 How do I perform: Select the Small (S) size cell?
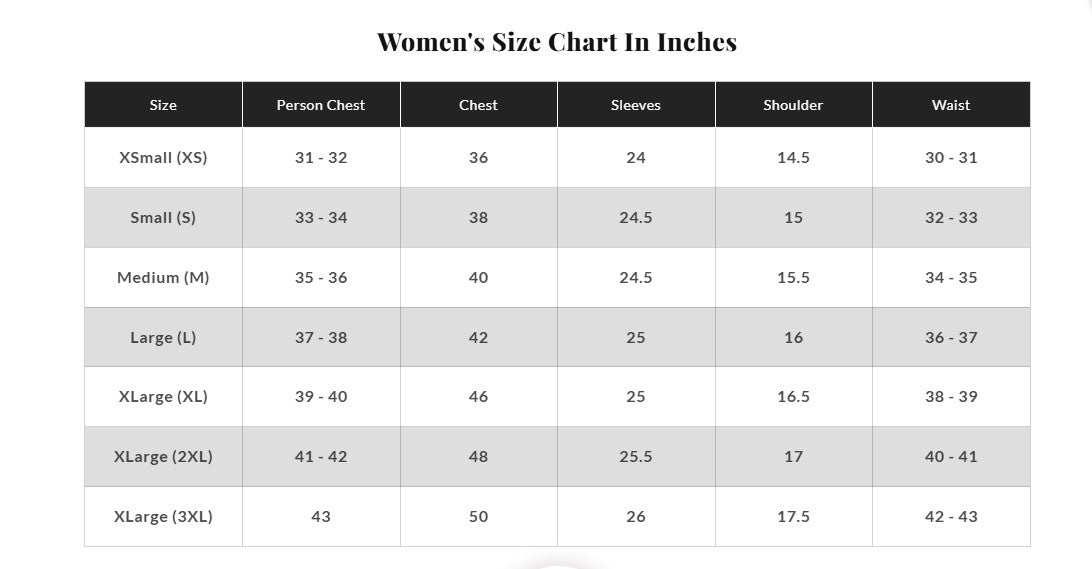point(163,217)
